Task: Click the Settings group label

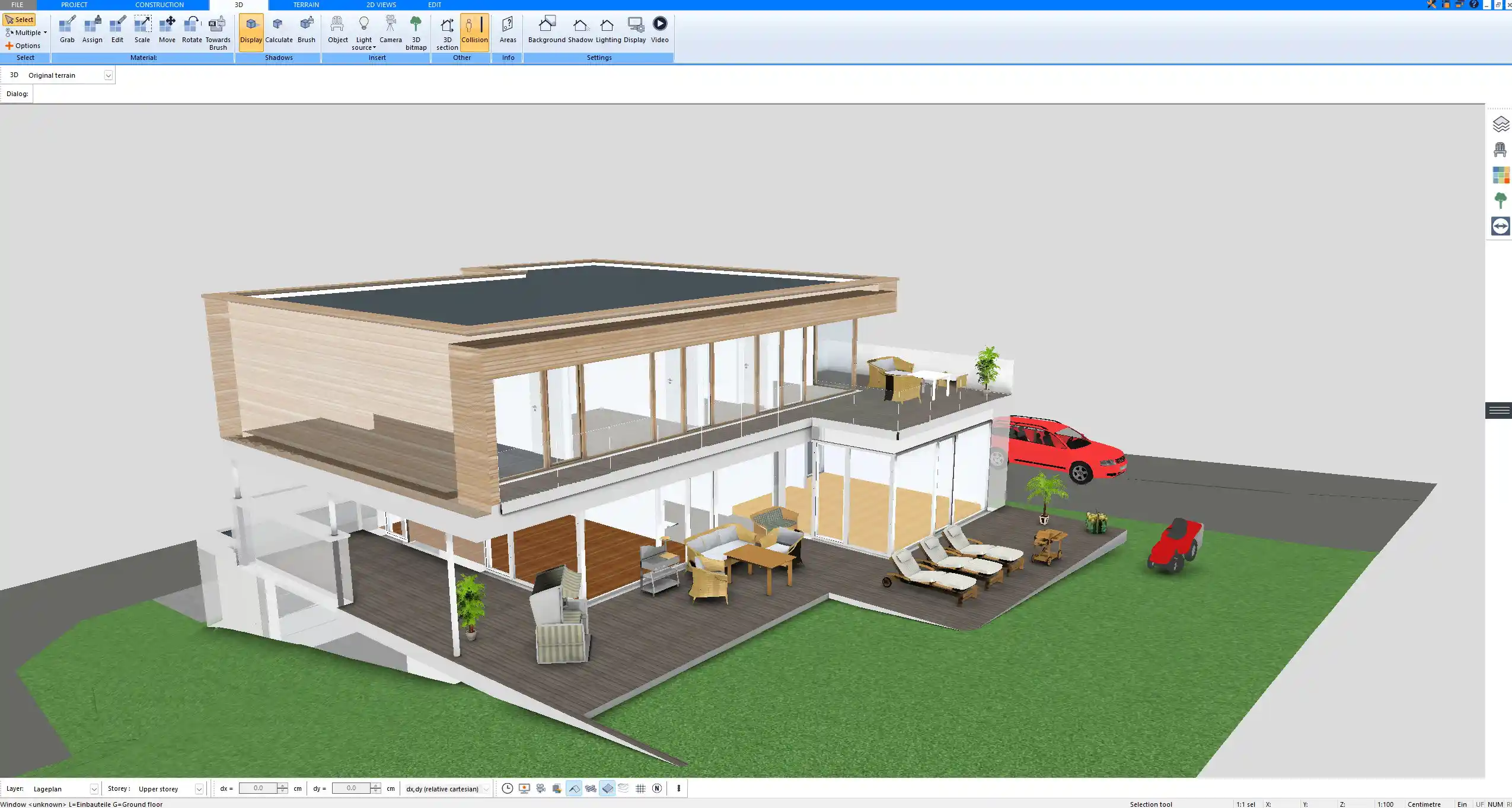Action: tap(599, 58)
